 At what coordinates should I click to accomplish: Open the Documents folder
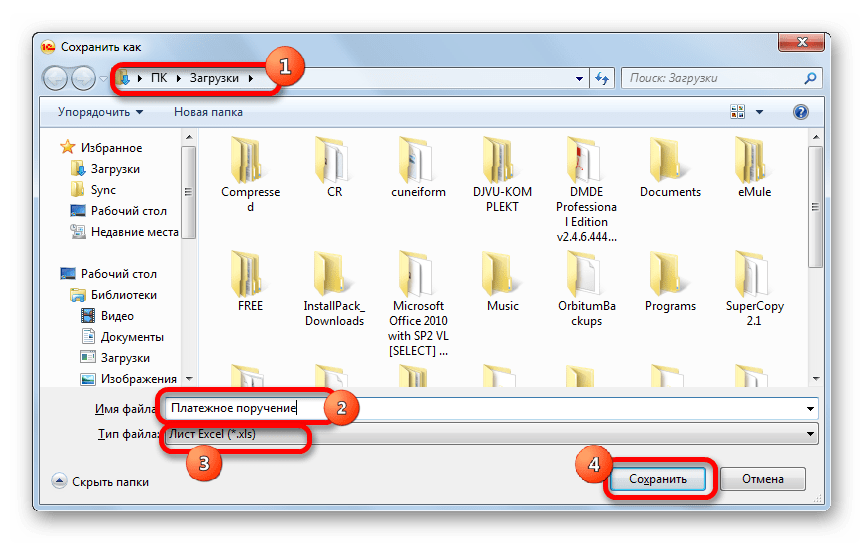(x=670, y=168)
